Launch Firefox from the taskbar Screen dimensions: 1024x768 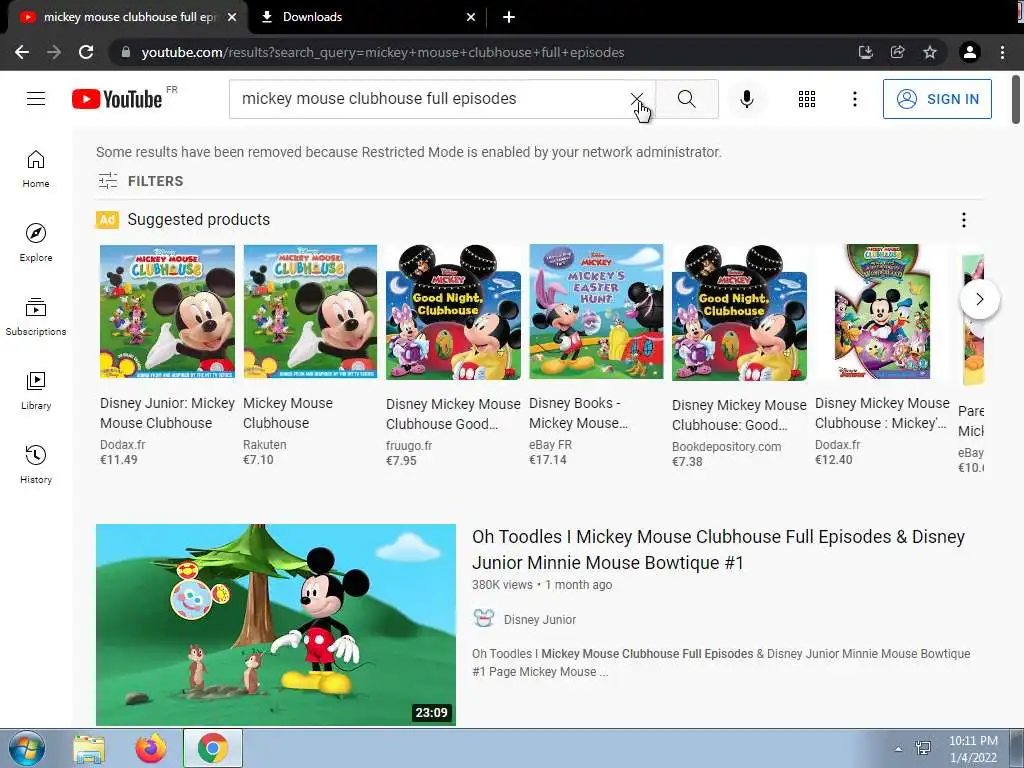coord(151,748)
